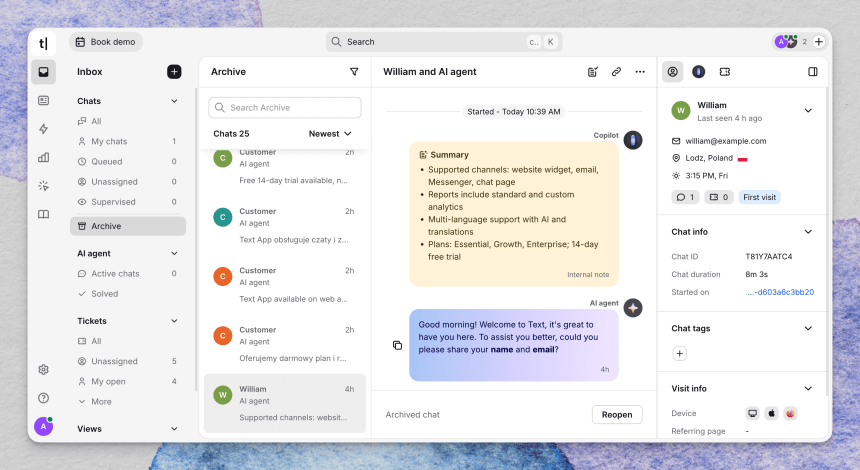This screenshot has width=860, height=470.
Task: Collapse the Tickets section chevron
Action: point(174,321)
